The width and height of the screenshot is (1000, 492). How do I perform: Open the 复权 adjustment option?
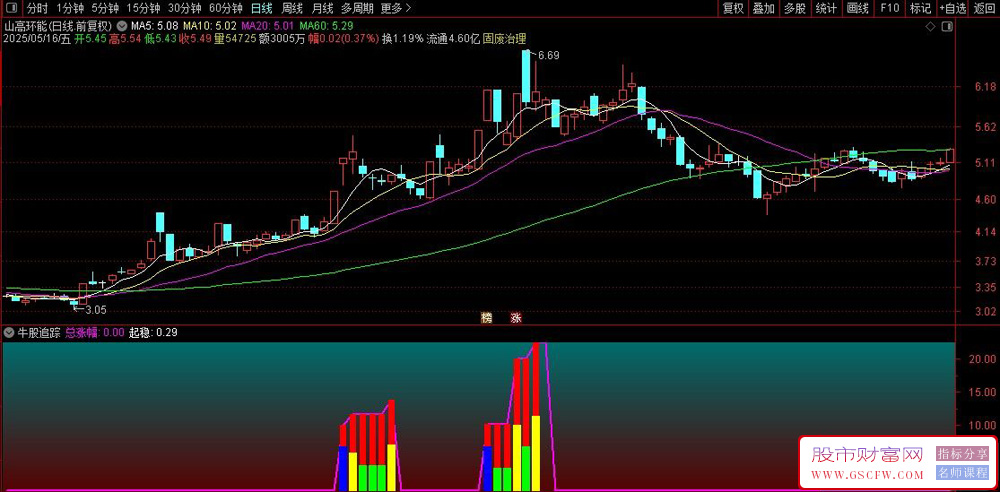click(733, 8)
